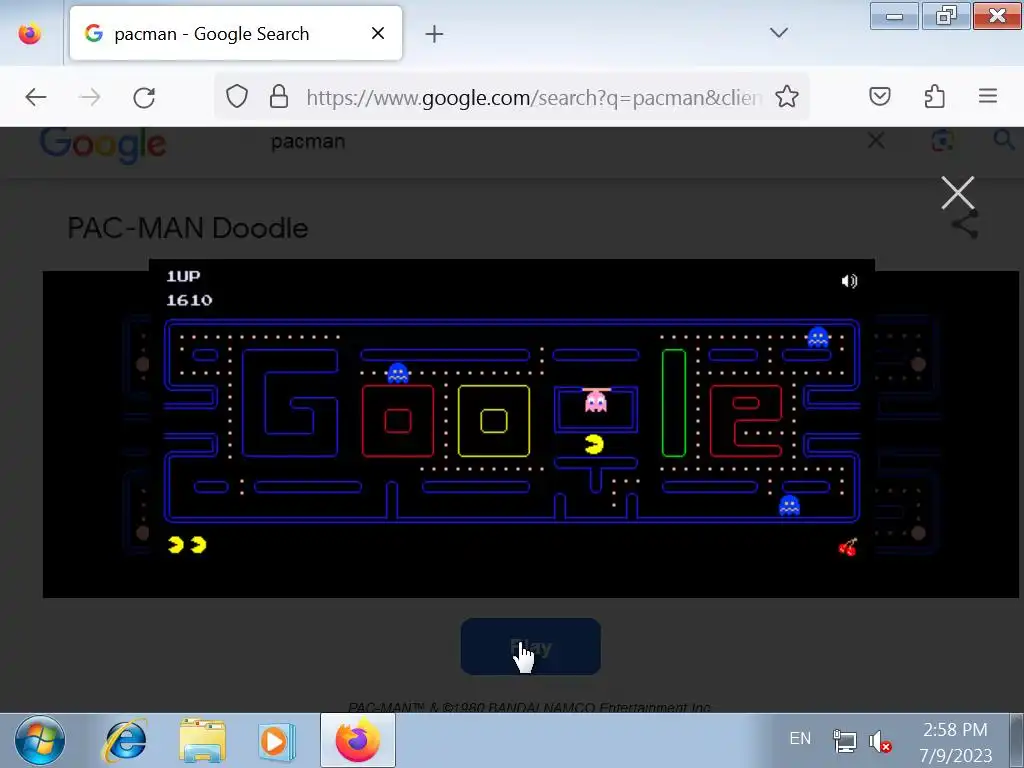The image size is (1024, 768).
Task: Go back to the previous page
Action: tap(36, 97)
